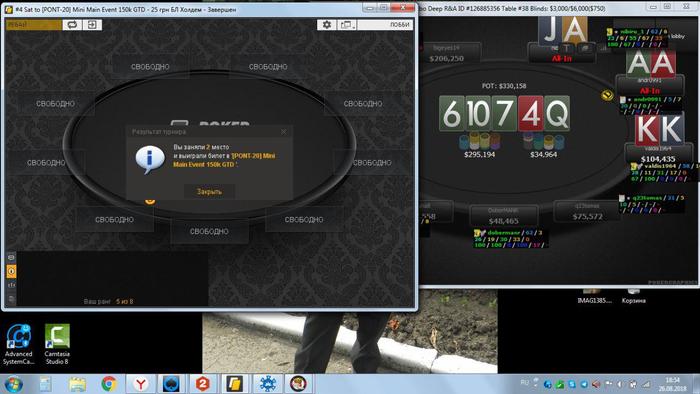
Task: Open the yellow cards taskbar app
Action: click(235, 384)
